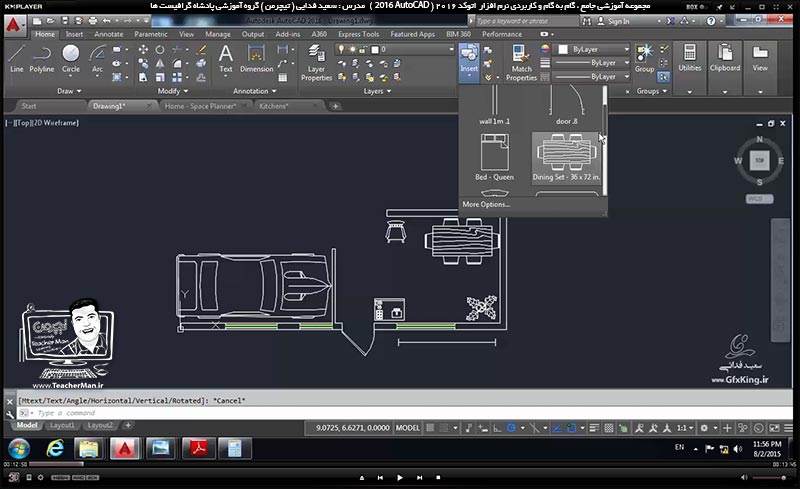The image size is (800, 489).
Task: Activate the Rotate tool in Modify
Action: click(160, 50)
